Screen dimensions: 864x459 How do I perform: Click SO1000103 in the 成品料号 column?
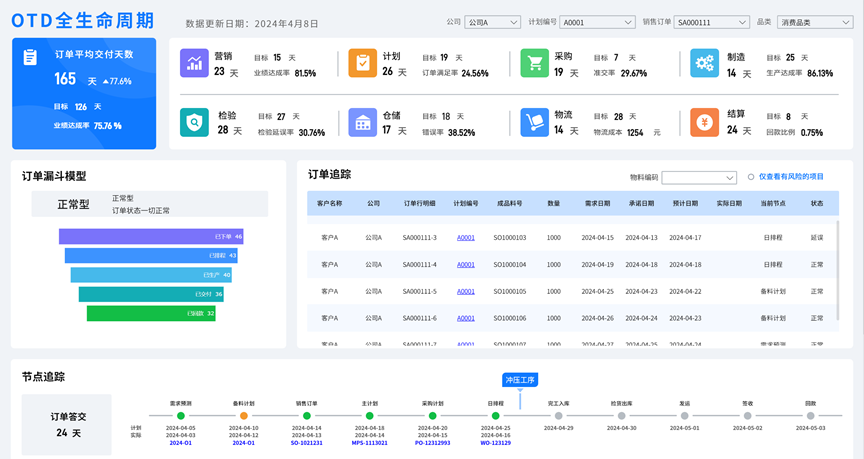pos(510,237)
